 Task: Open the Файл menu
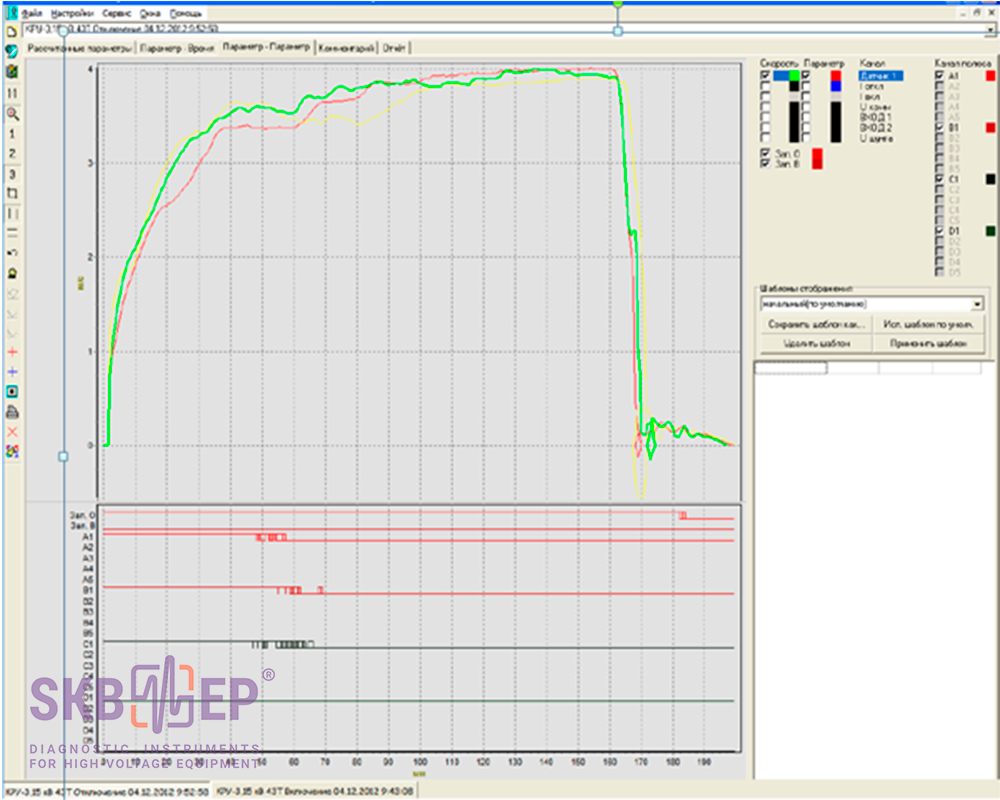31,13
